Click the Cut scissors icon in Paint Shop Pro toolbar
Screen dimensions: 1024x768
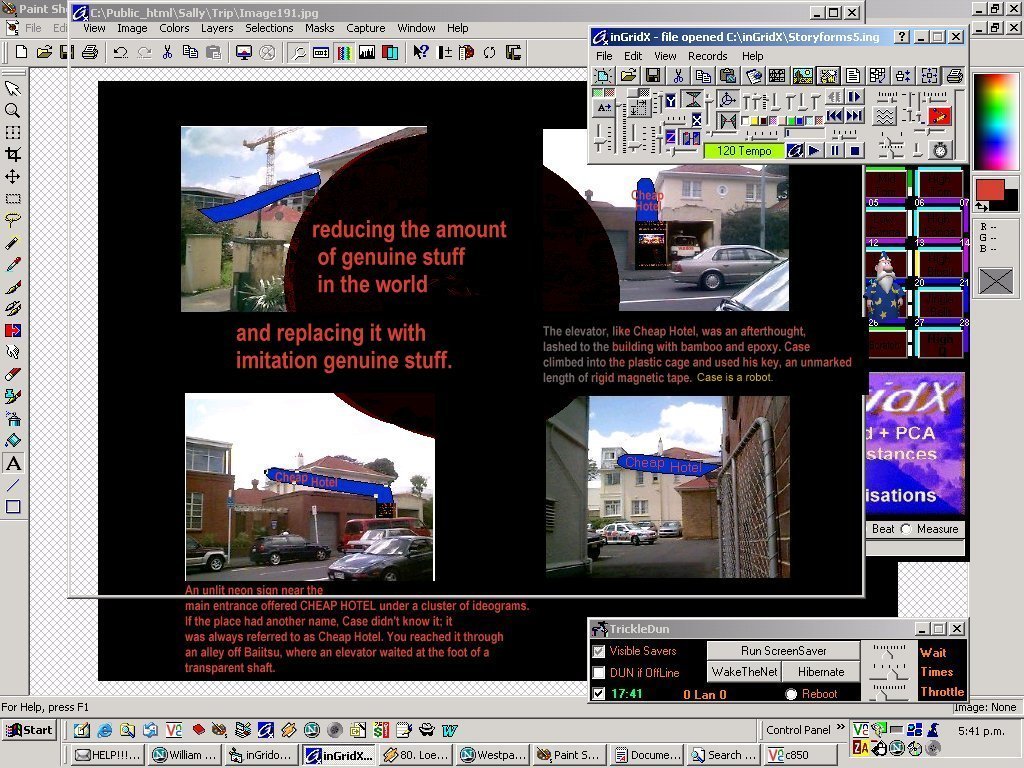click(x=167, y=52)
